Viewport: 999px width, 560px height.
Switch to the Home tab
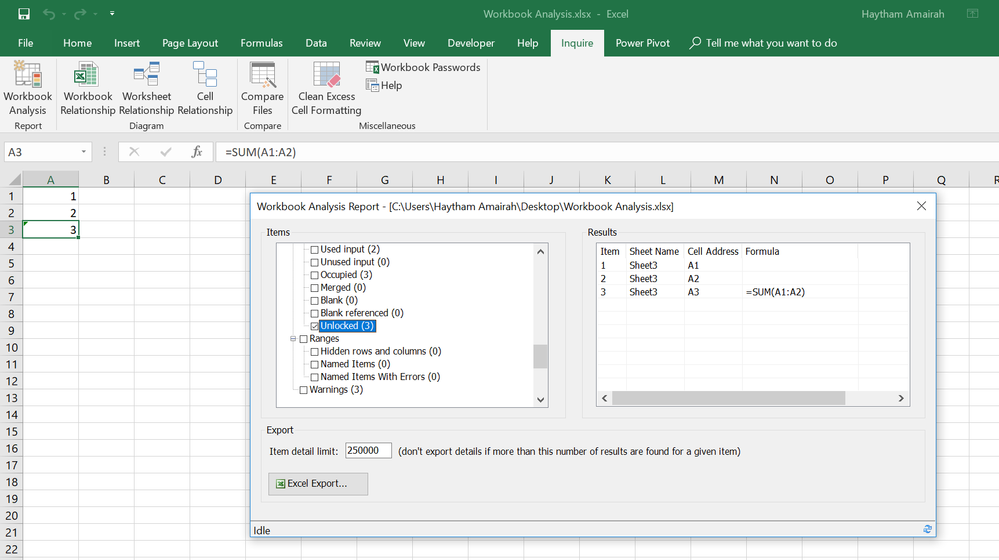click(x=77, y=43)
